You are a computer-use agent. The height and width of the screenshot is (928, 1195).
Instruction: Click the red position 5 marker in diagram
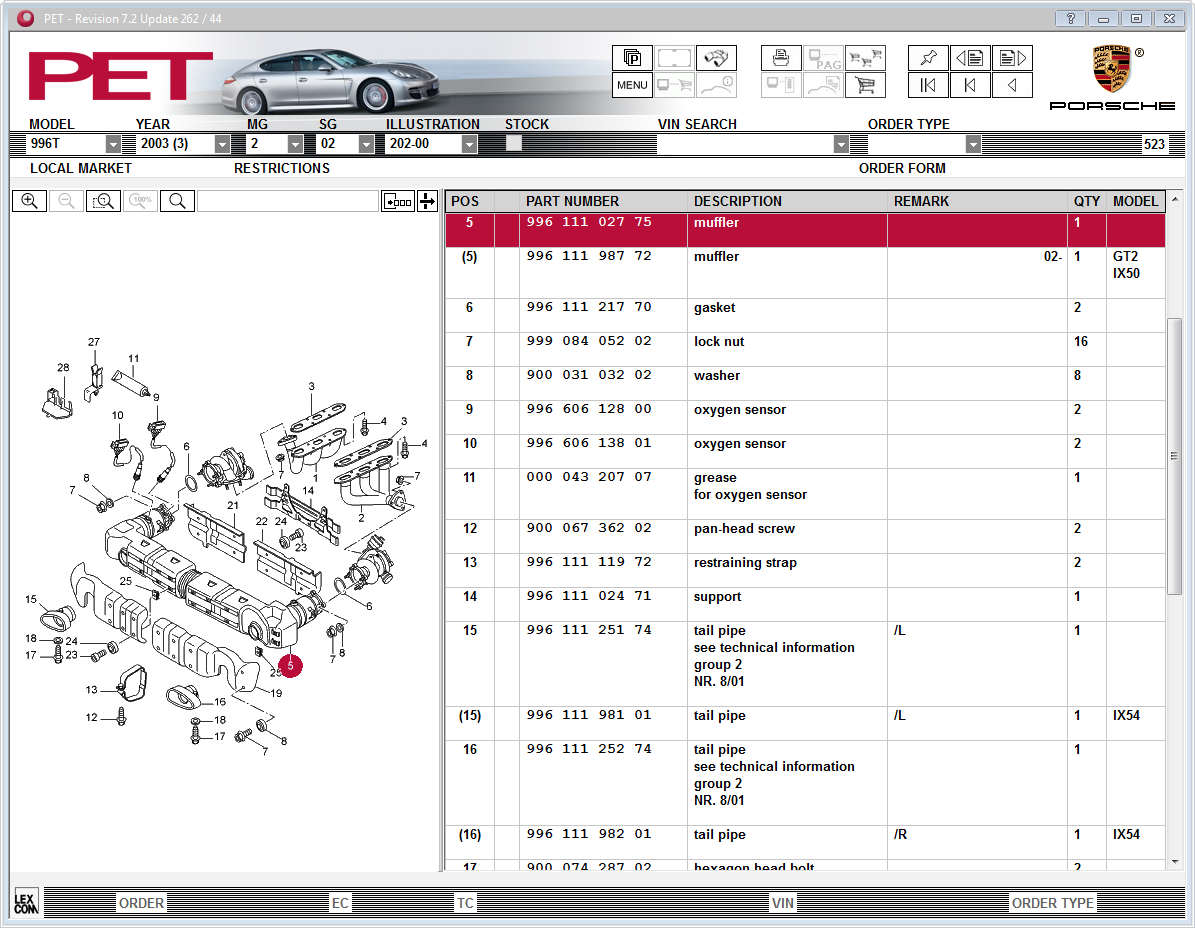click(x=290, y=665)
